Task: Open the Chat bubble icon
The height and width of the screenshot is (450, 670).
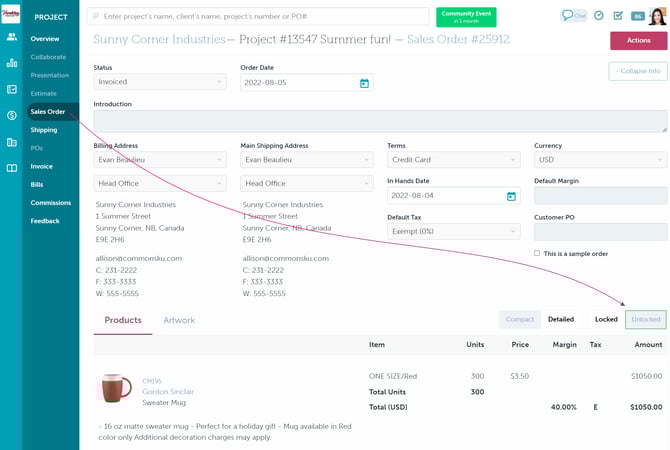Action: (573, 16)
